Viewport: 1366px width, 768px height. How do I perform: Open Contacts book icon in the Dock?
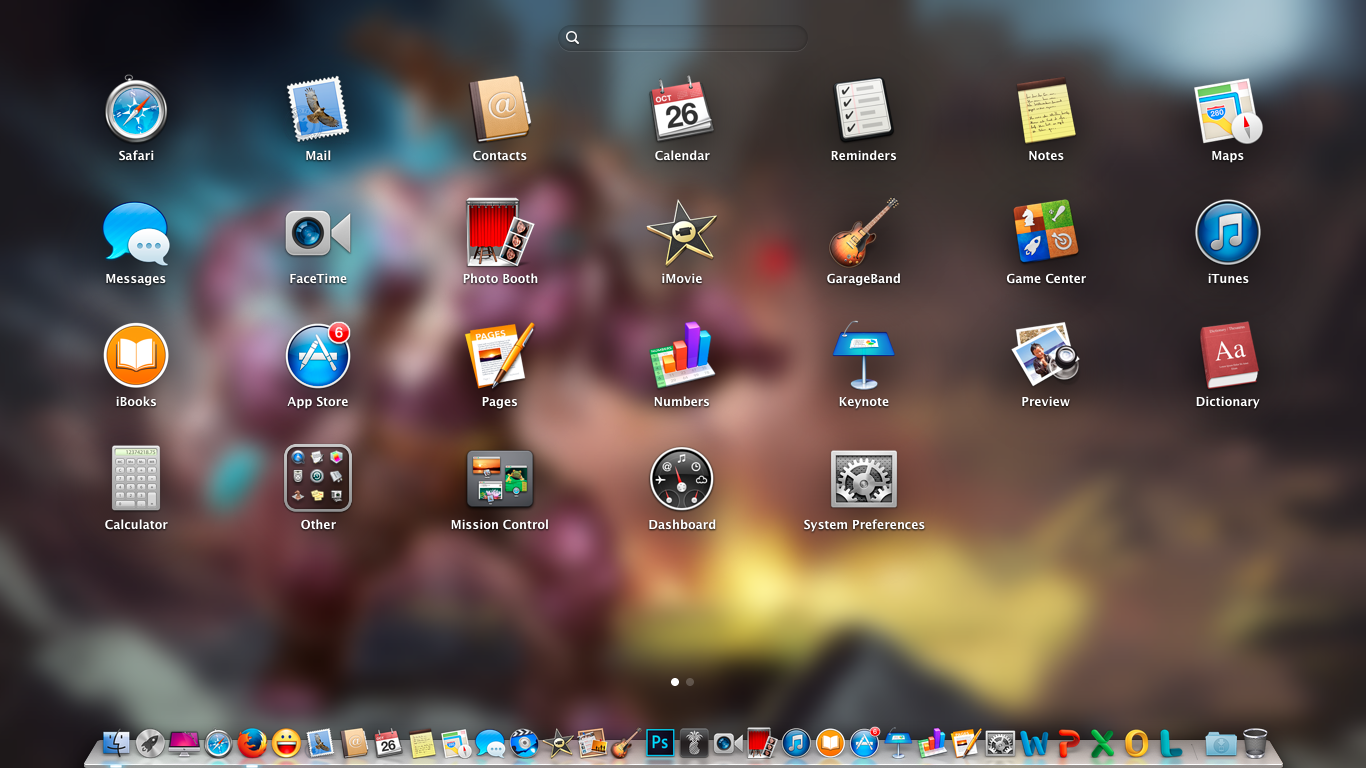354,743
